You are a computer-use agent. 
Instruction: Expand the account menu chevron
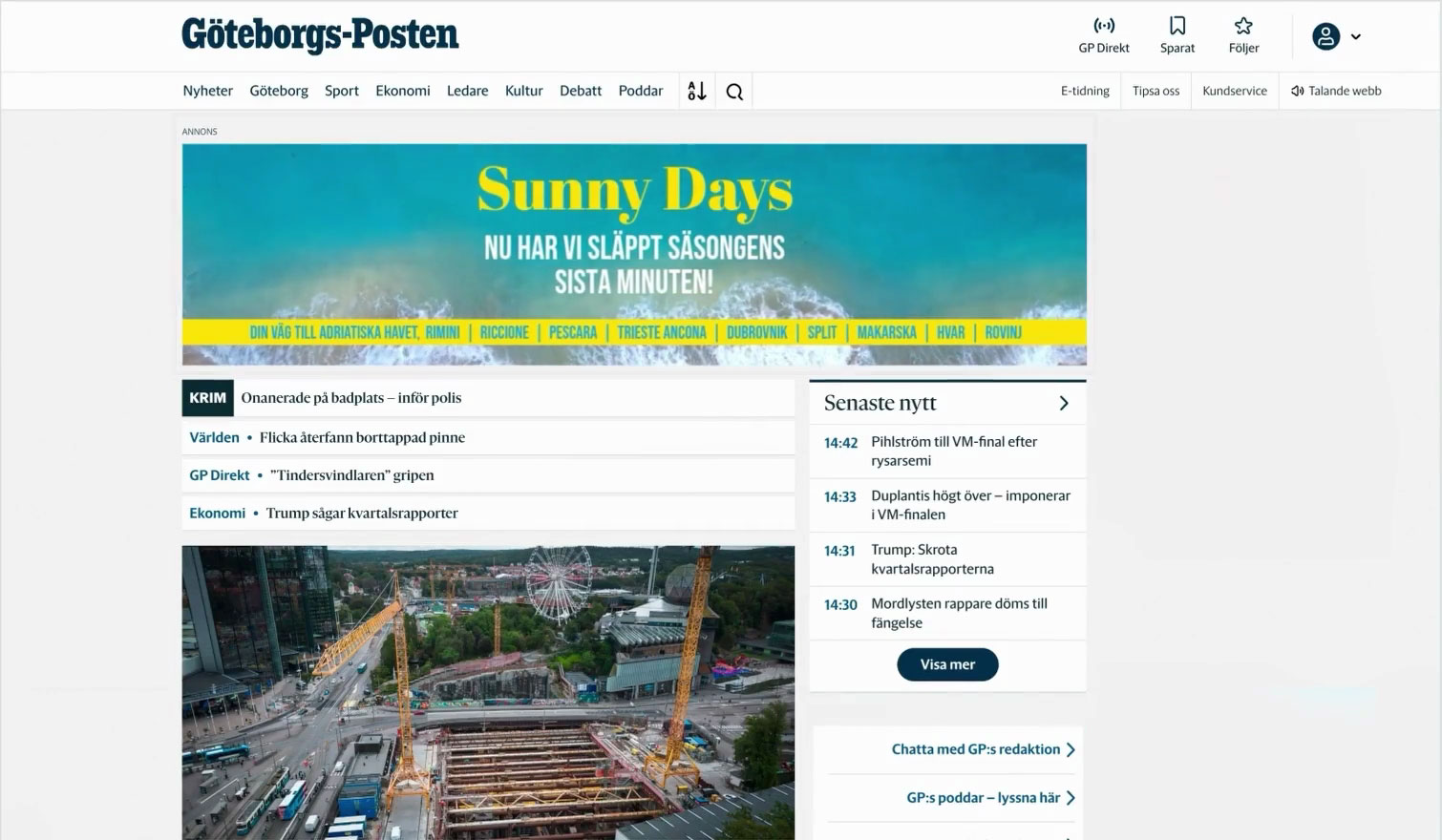click(x=1355, y=37)
